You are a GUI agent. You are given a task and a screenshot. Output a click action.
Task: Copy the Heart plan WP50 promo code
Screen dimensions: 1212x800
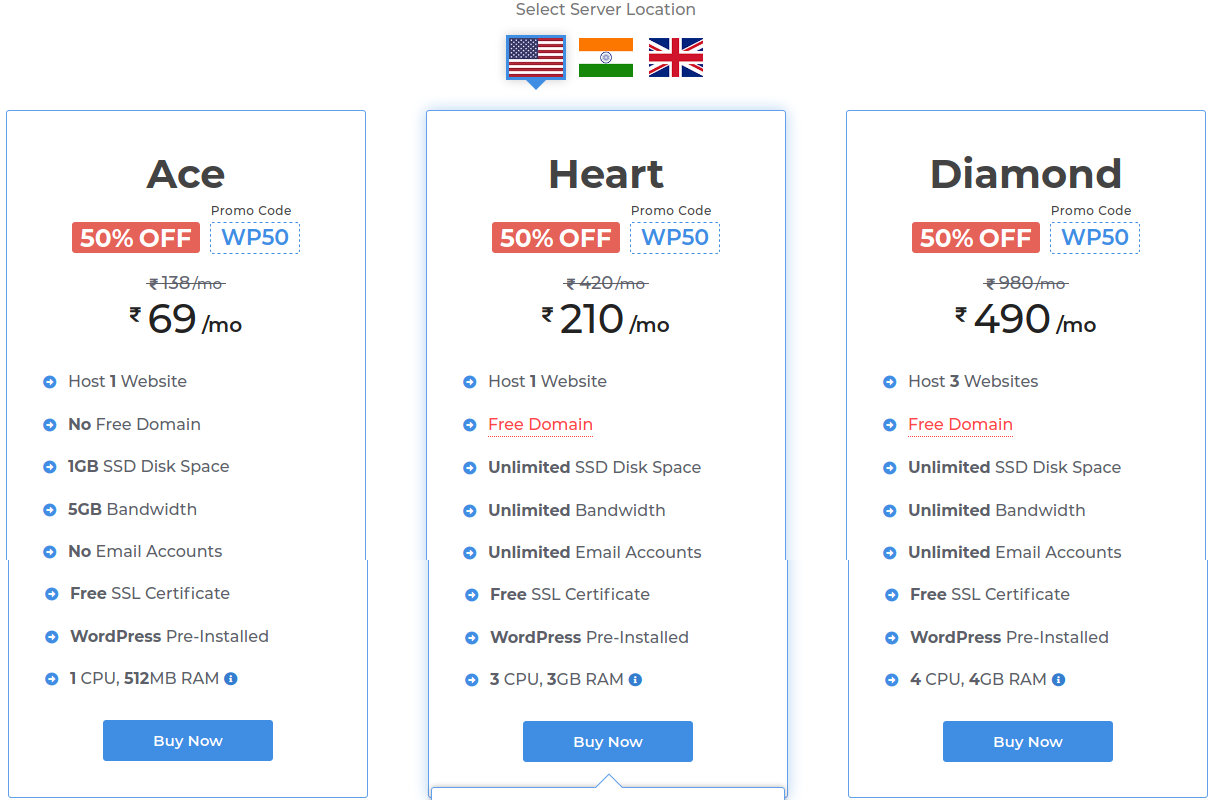[x=675, y=238]
